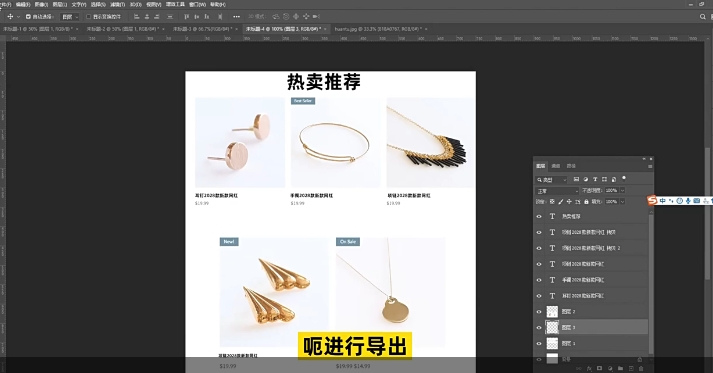Viewport: 713px width, 373px height.
Task: Open the 滤镜(T) menu
Action: (117, 4)
